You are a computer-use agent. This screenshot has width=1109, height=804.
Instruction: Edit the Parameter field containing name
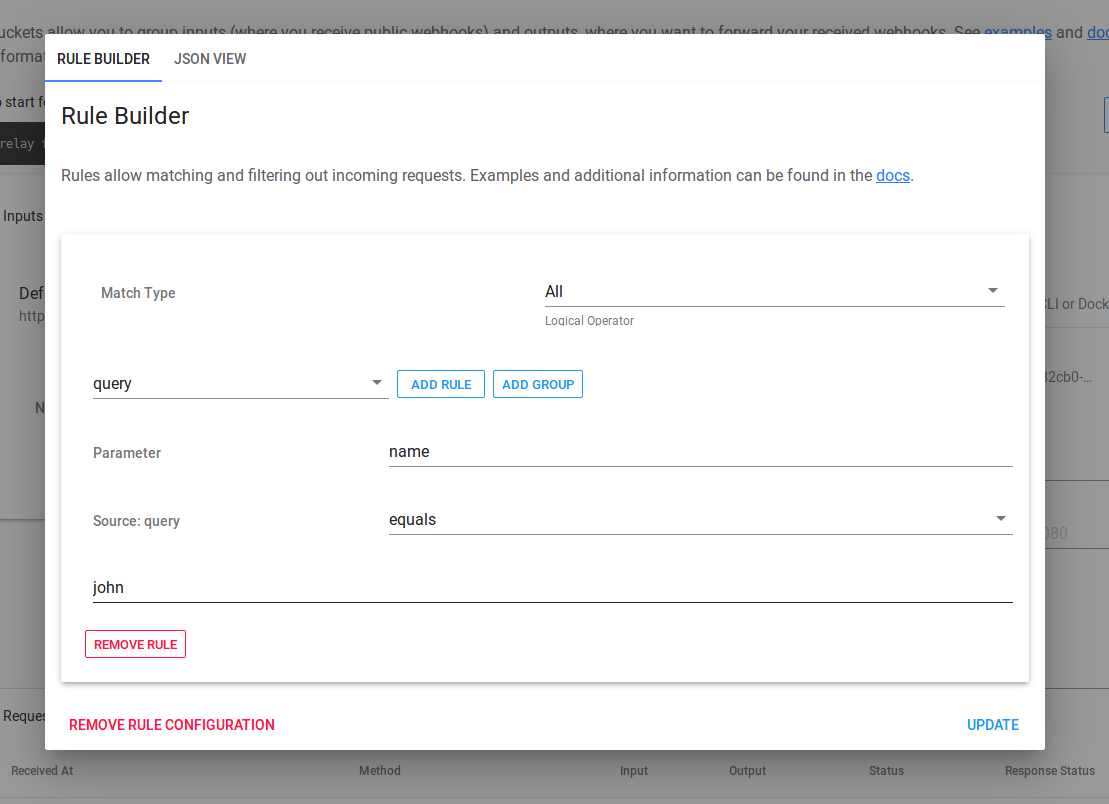700,451
